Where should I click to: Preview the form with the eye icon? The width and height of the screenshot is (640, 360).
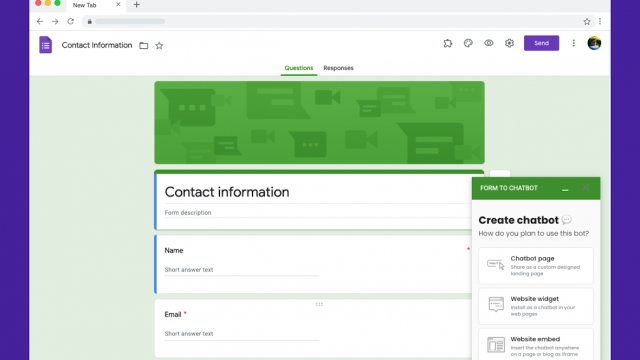pos(489,43)
